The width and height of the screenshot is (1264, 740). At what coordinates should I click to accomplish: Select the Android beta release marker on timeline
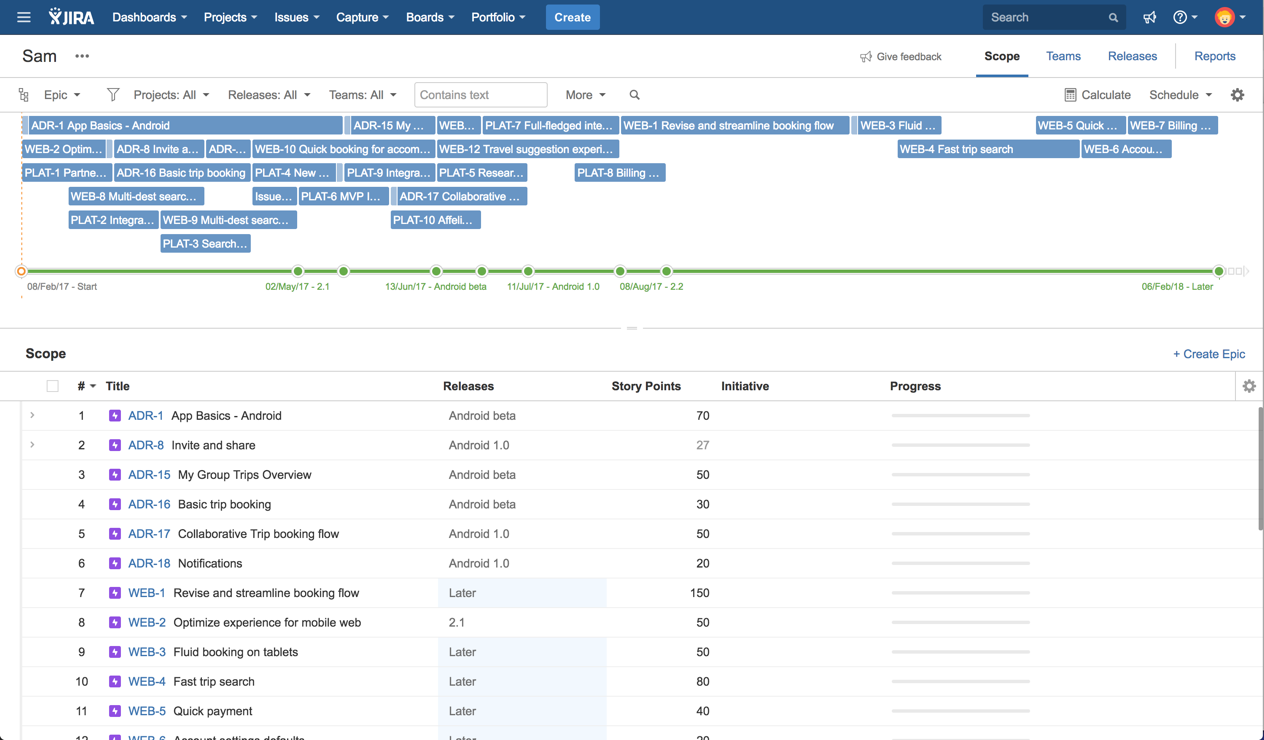(436, 271)
